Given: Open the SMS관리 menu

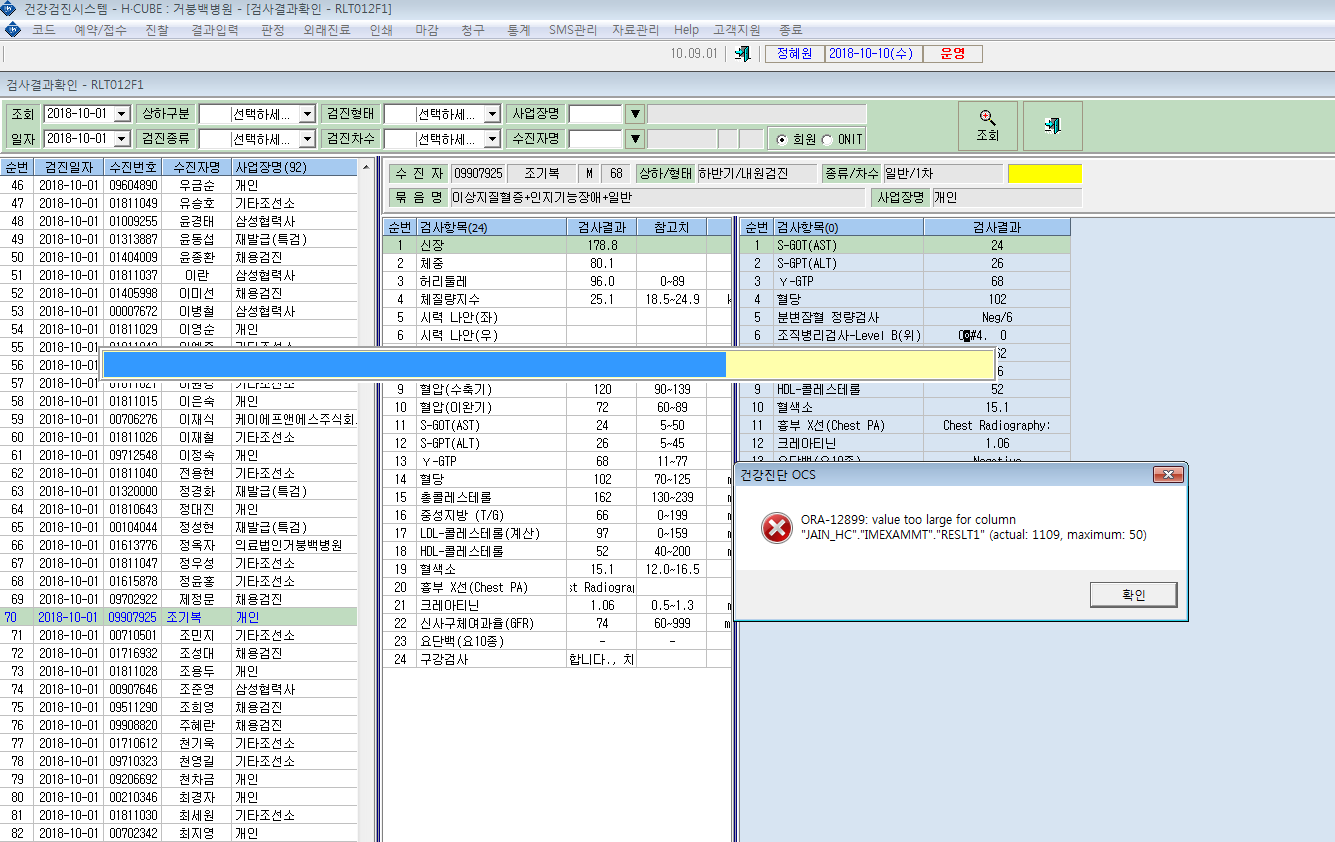Looking at the screenshot, I should [573, 30].
